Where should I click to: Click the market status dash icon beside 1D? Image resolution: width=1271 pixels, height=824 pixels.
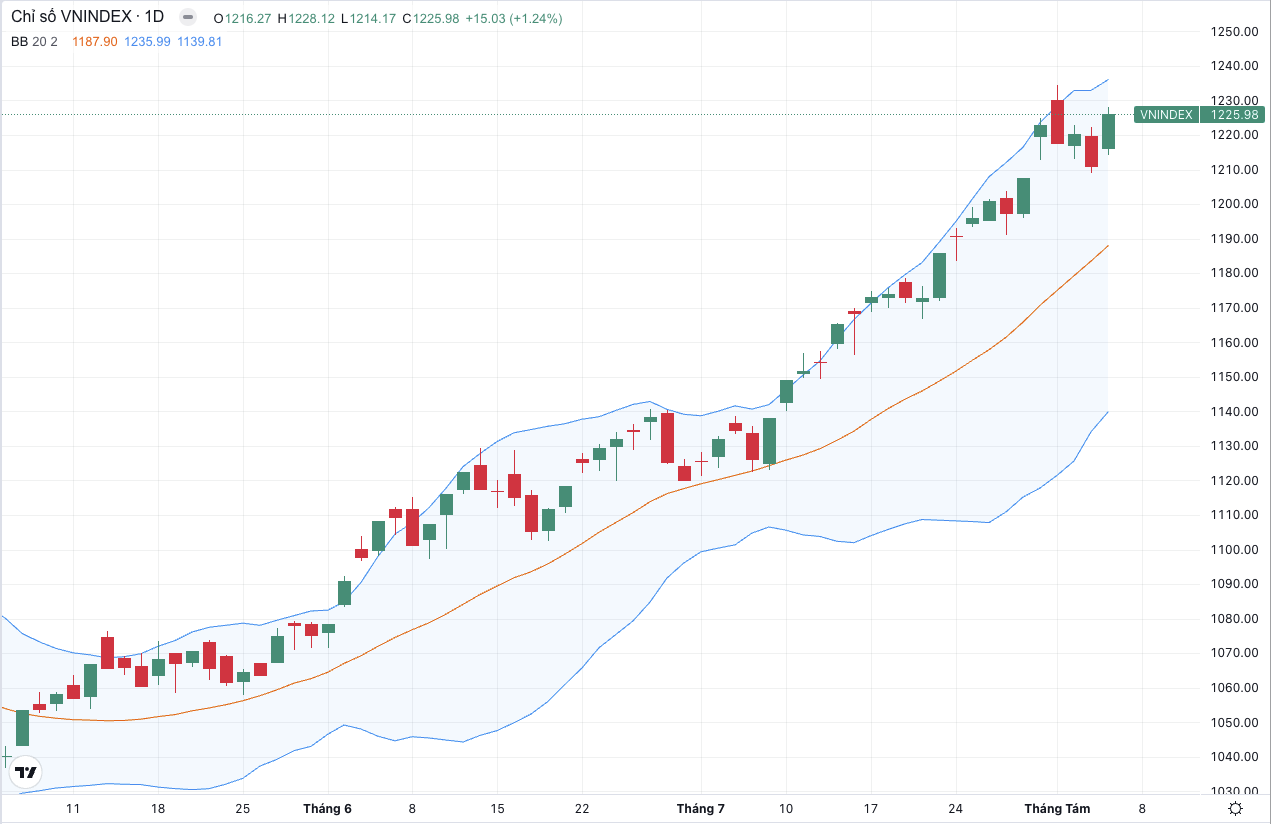click(187, 18)
